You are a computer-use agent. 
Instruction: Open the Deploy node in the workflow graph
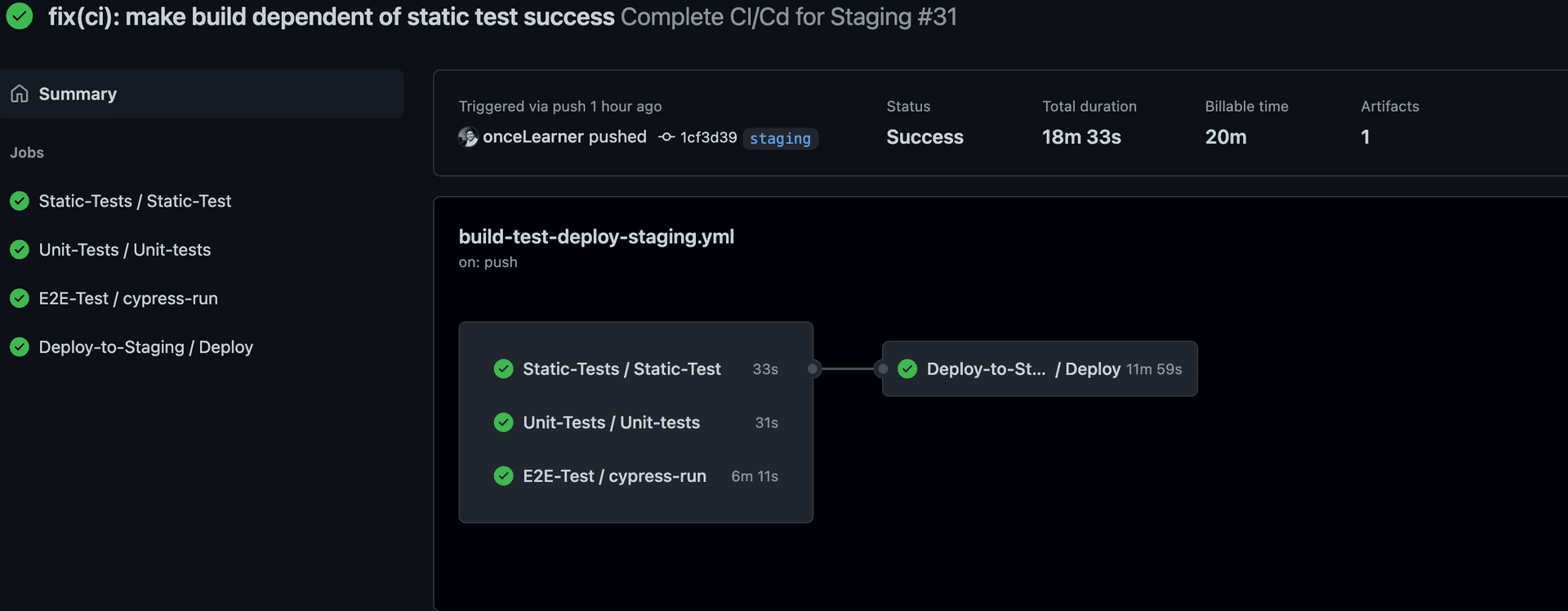coord(1039,369)
